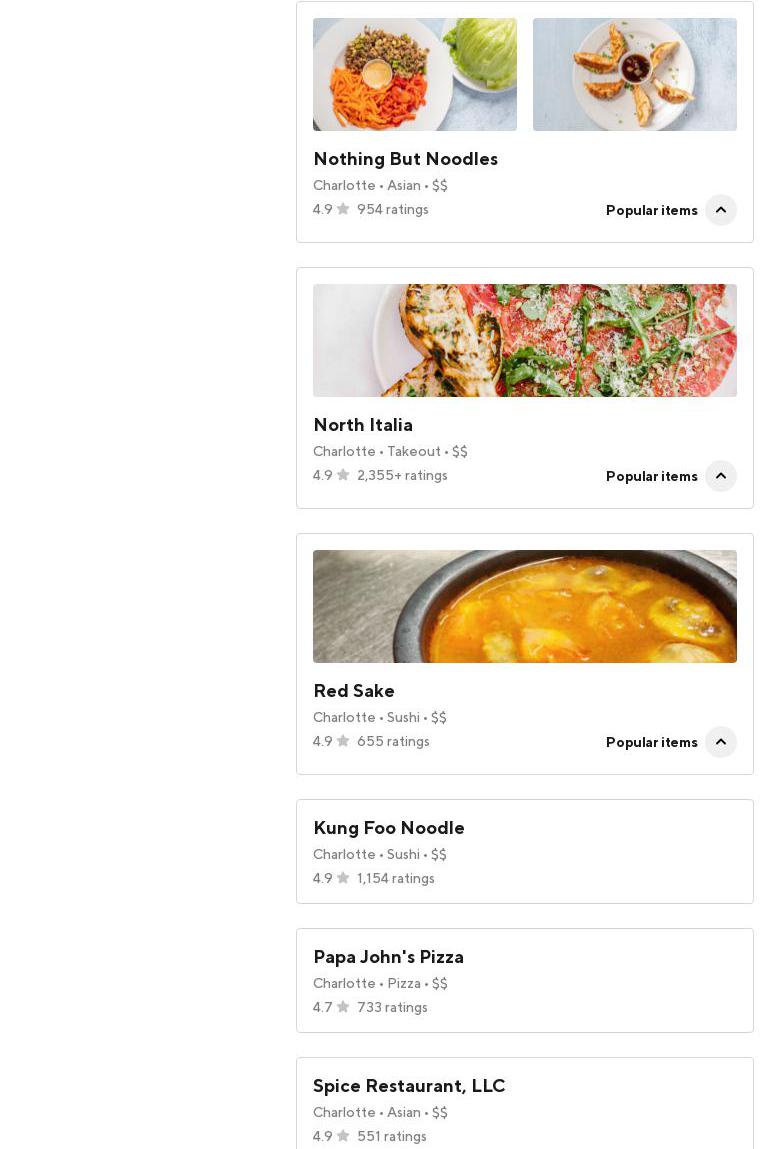Open the Red Sake soup image

(524, 607)
